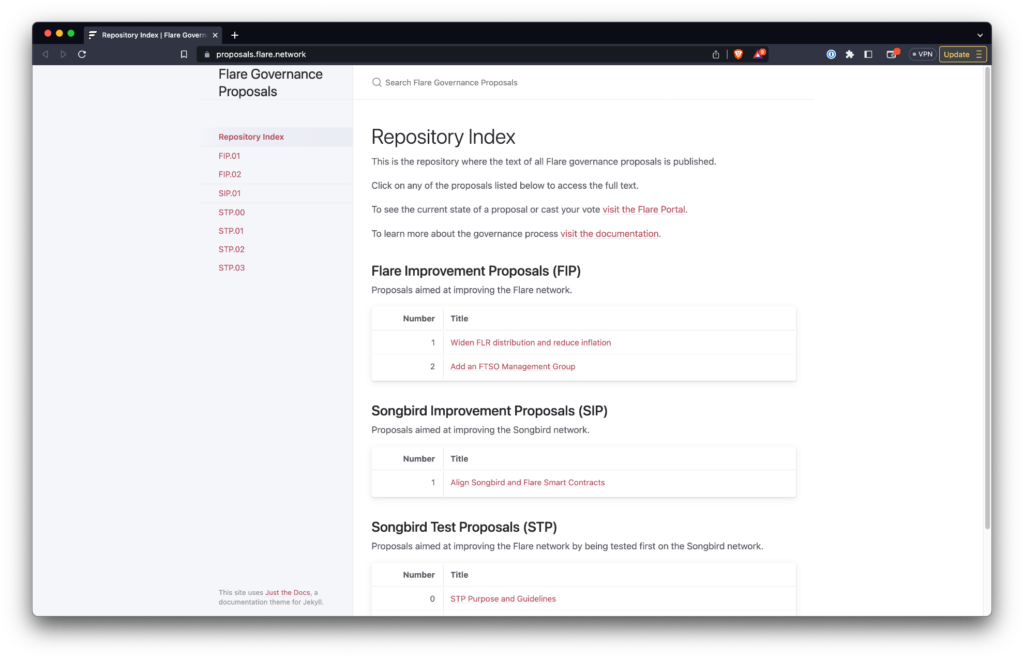Viewport: 1024px width, 659px height.
Task: Open the share icon in the address bar
Action: tap(716, 54)
